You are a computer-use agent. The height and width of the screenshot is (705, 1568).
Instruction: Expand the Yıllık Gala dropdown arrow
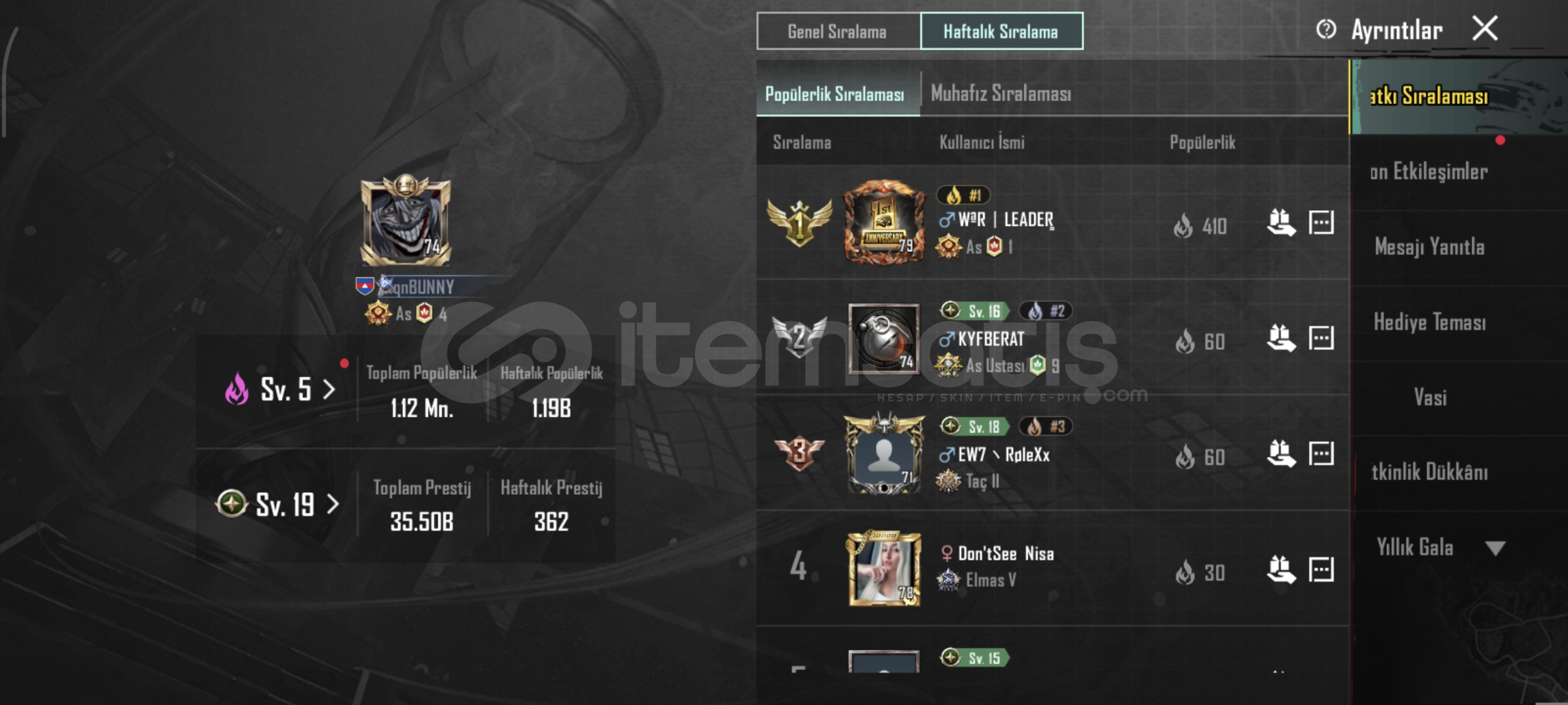[x=1495, y=548]
